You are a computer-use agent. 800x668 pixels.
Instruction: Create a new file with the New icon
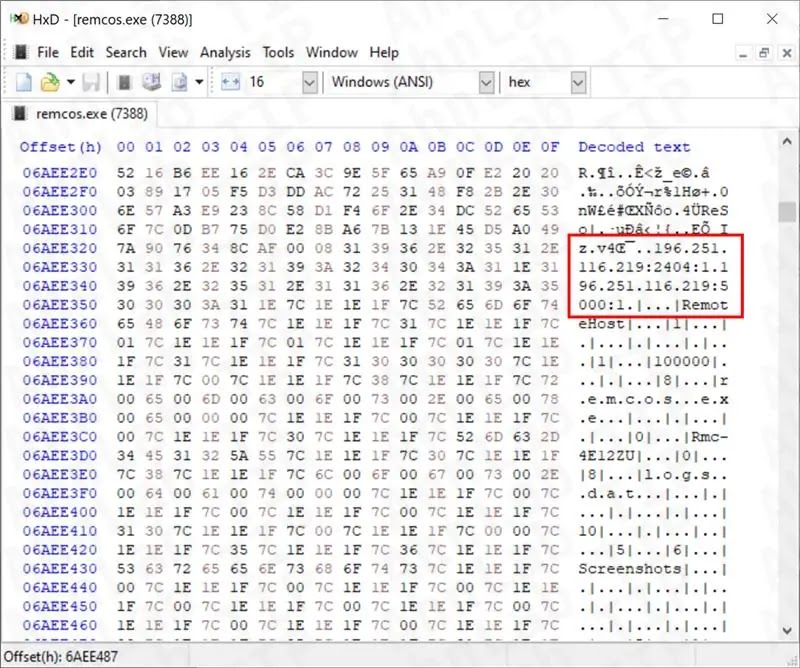point(22,82)
